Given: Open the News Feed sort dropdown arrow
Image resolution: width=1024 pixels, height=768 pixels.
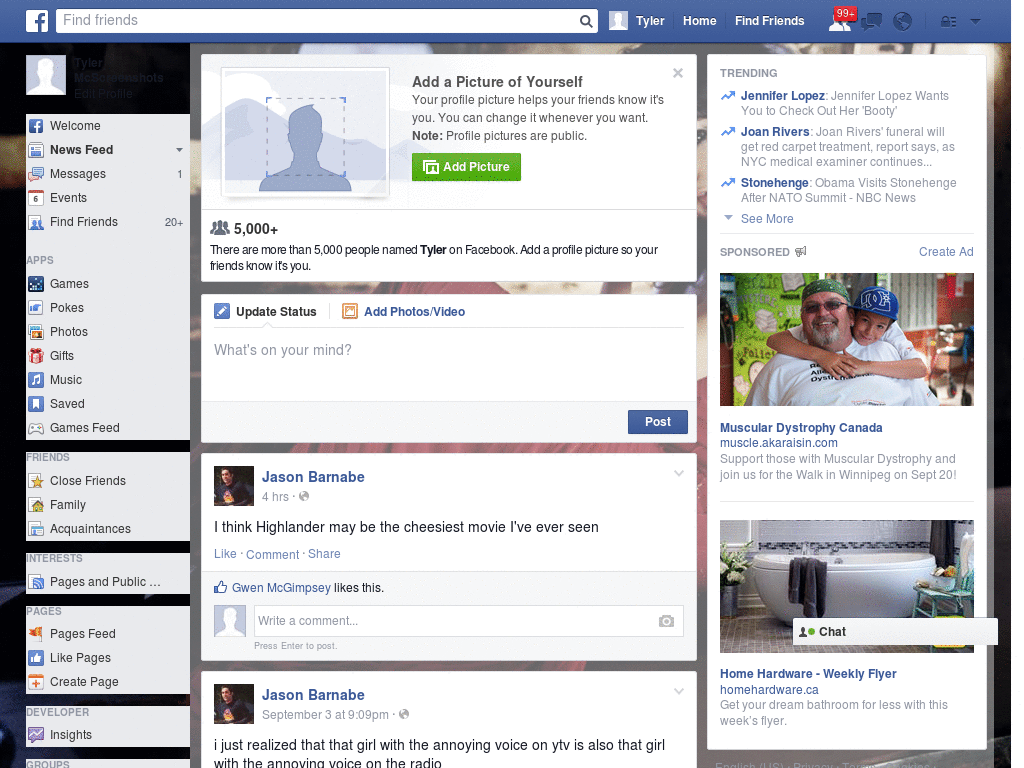Looking at the screenshot, I should 179,150.
